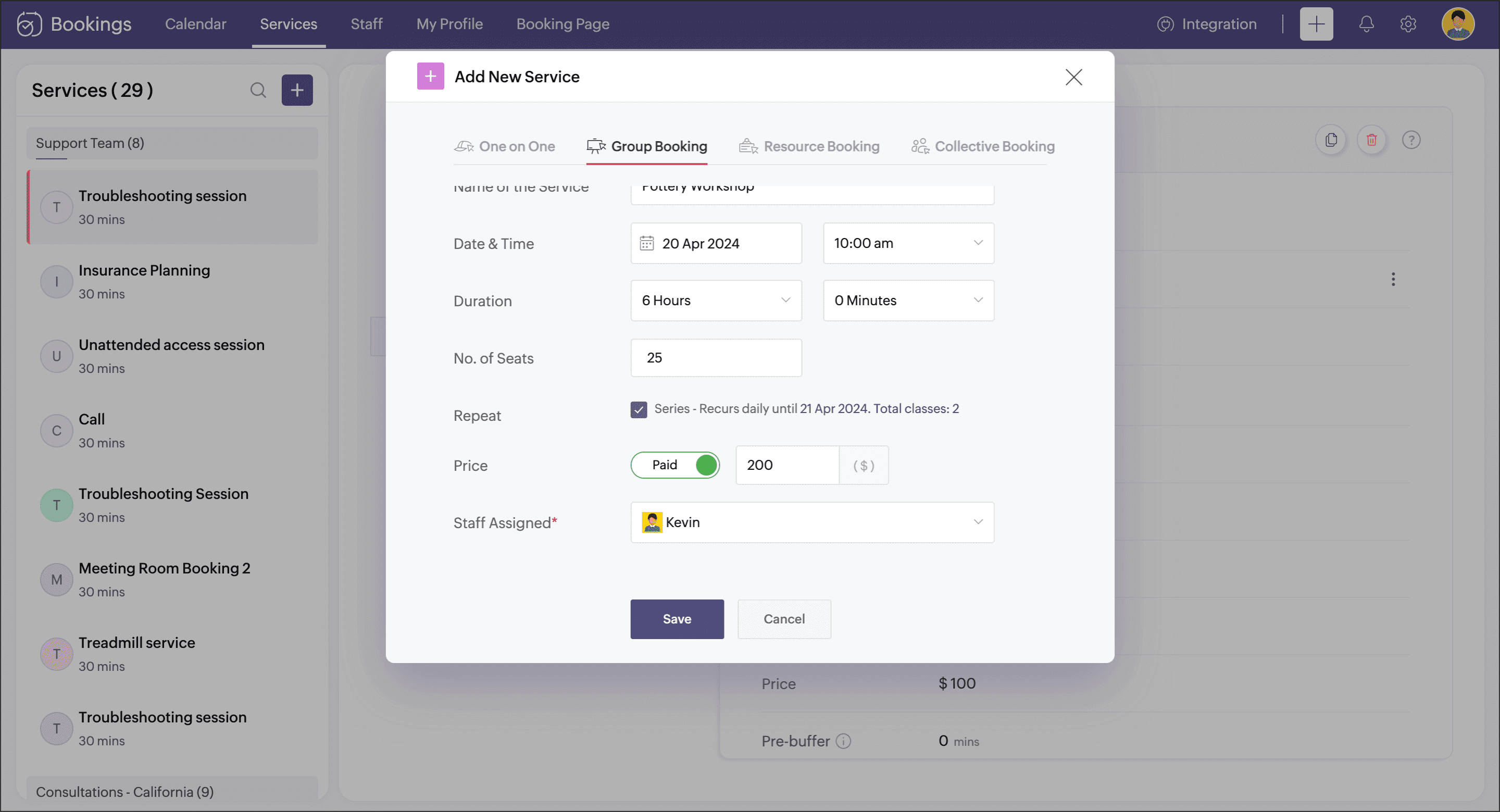Open the Calendar menu
The image size is (1500, 812).
[x=195, y=24]
